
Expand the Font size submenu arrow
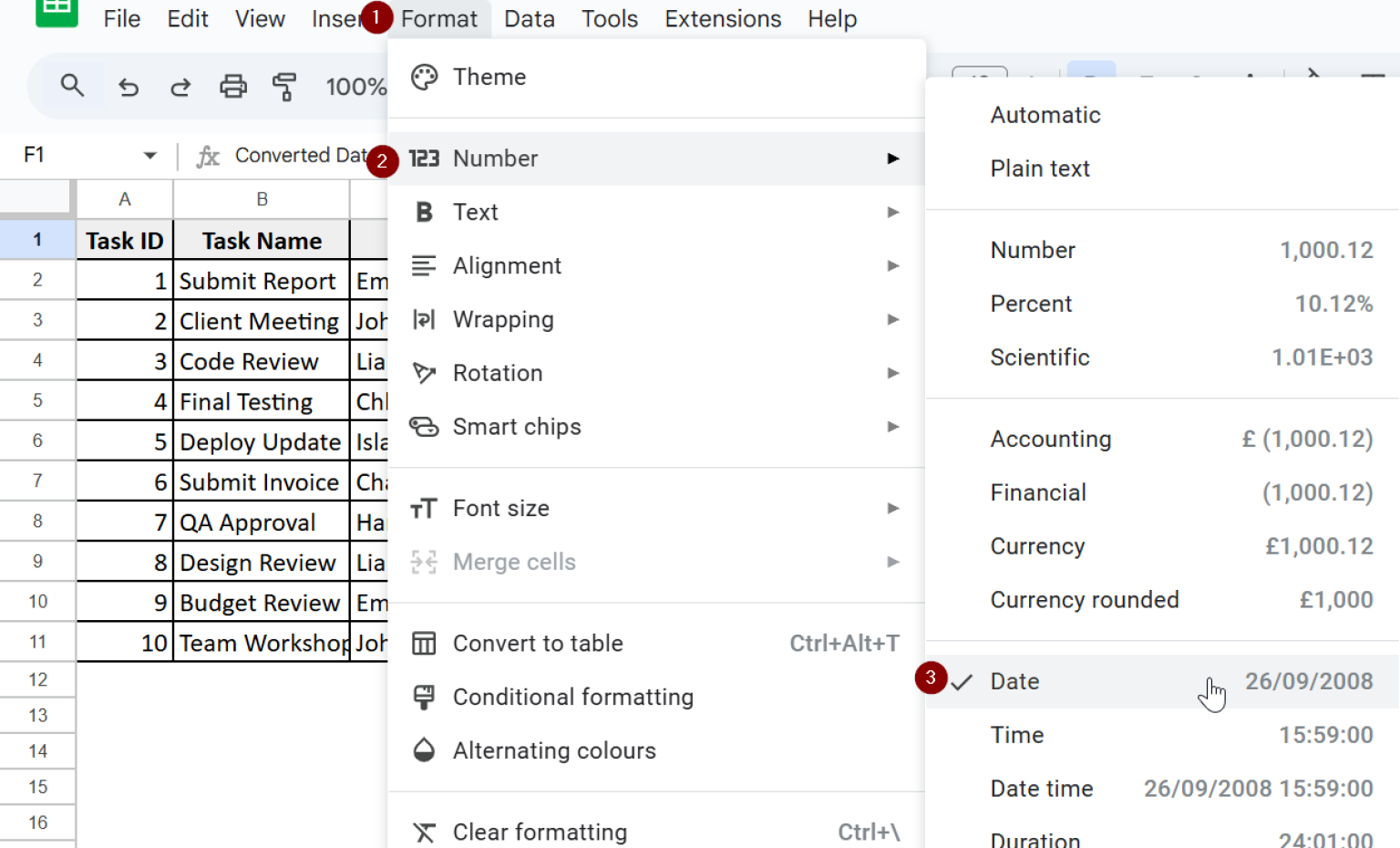(x=893, y=509)
